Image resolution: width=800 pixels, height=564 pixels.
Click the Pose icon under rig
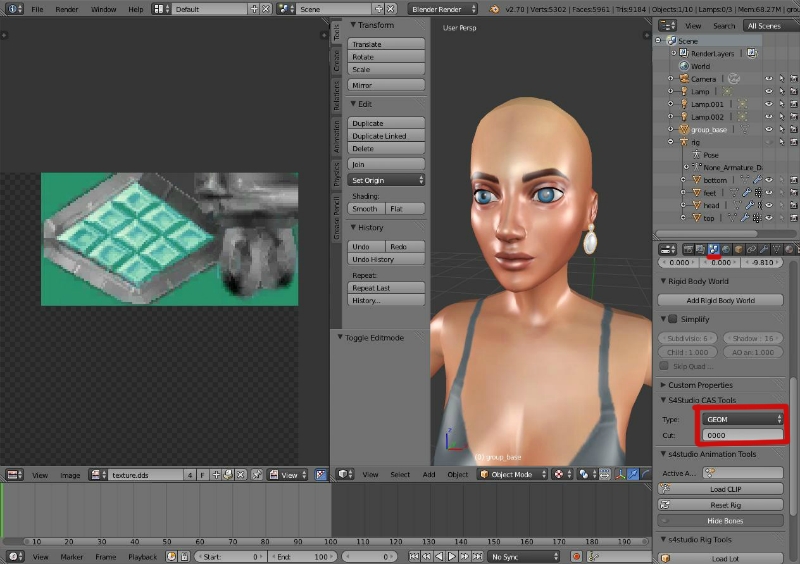pyautogui.click(x=696, y=155)
